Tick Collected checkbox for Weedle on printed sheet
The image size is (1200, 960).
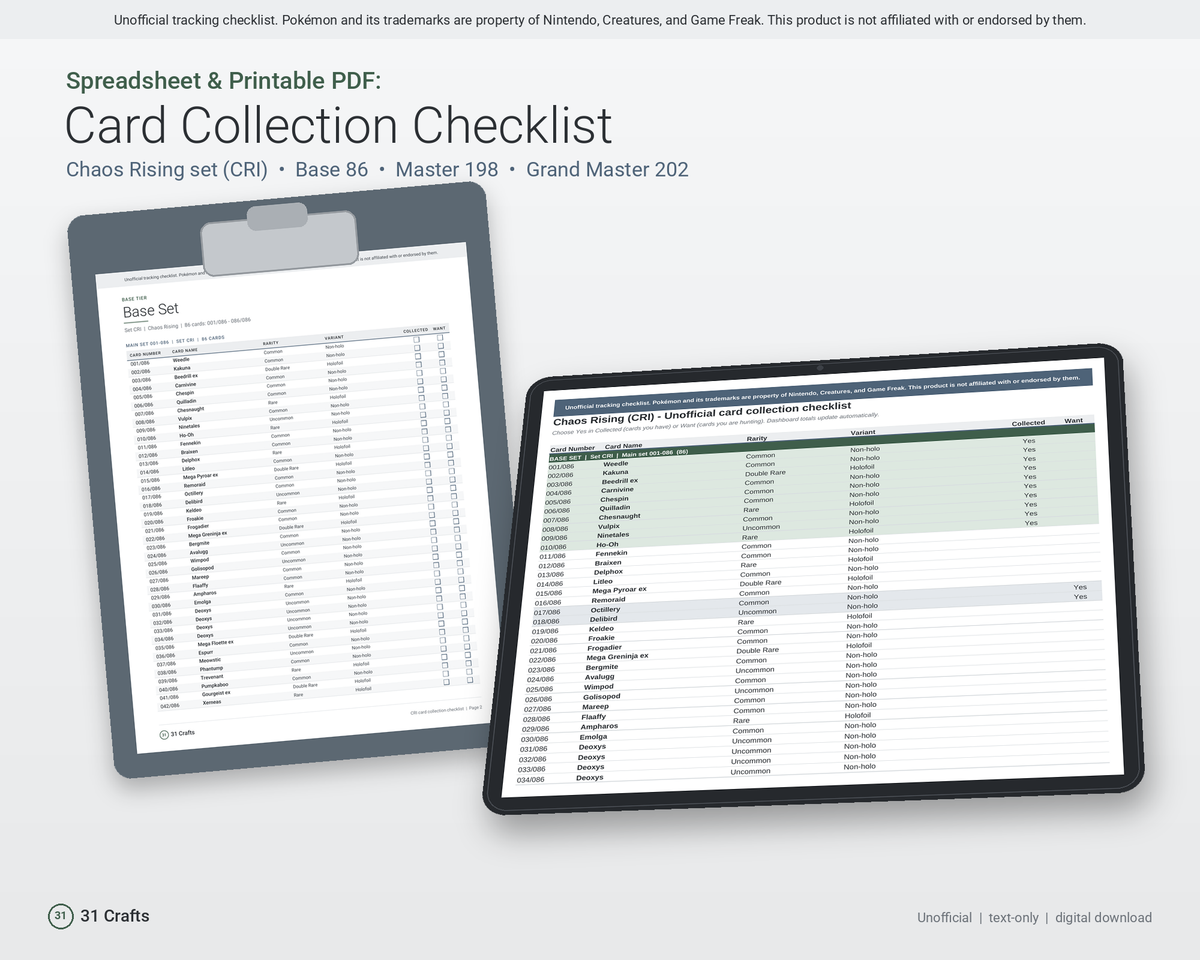pos(417,339)
